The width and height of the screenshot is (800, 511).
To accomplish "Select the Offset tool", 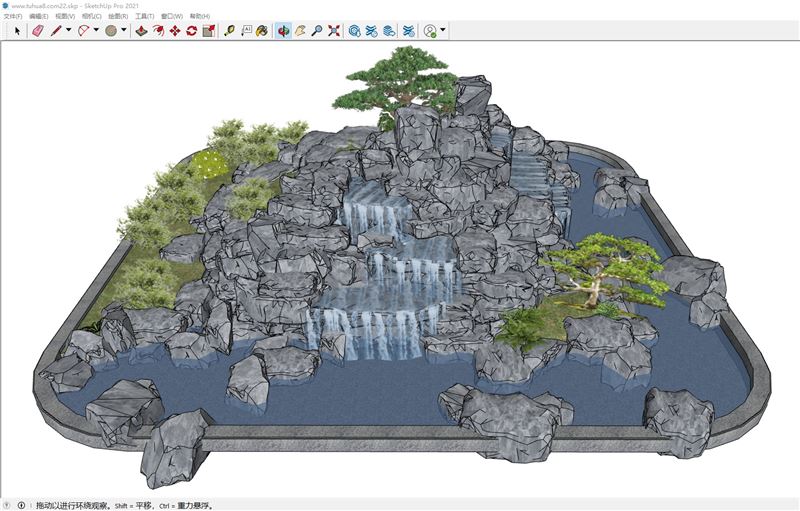I will pyautogui.click(x=158, y=31).
